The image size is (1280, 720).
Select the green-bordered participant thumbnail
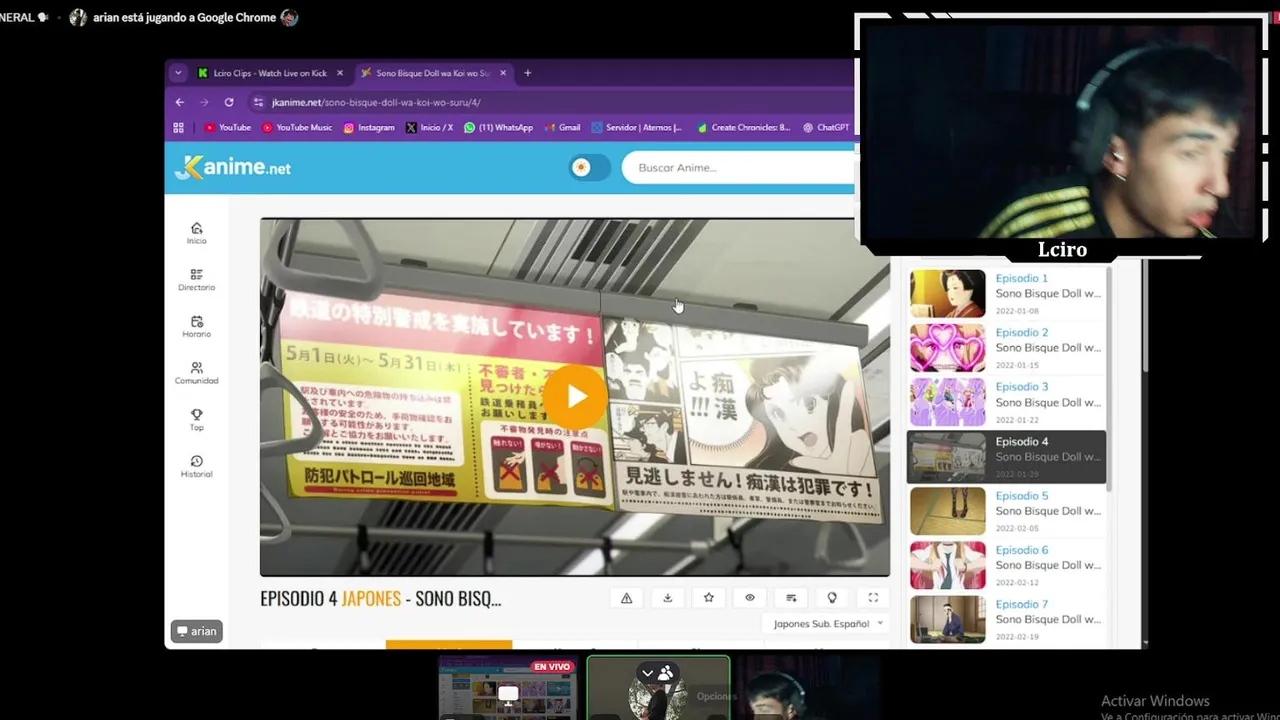tap(658, 688)
